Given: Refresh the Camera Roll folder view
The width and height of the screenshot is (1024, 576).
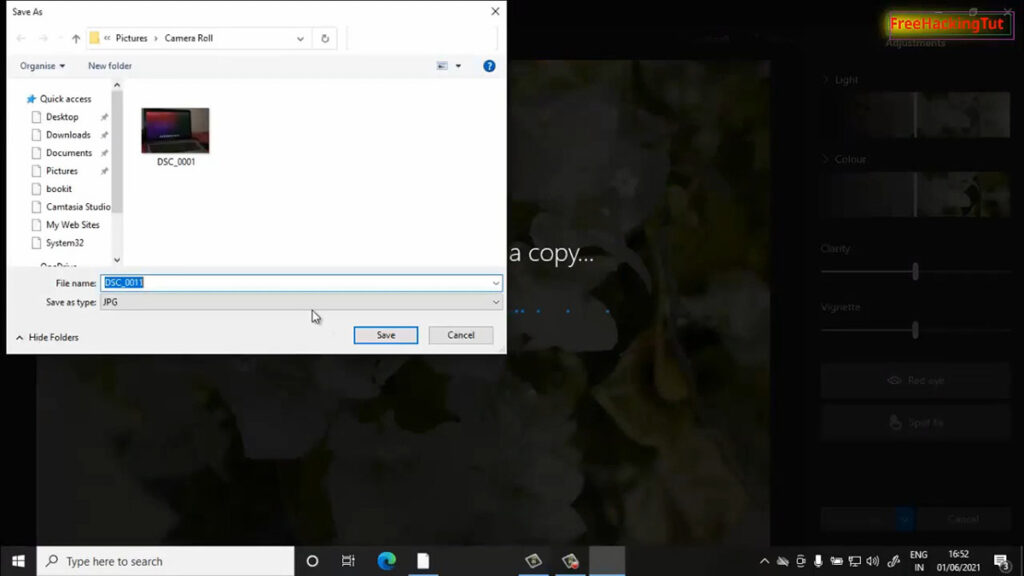Looking at the screenshot, I should click(x=325, y=39).
